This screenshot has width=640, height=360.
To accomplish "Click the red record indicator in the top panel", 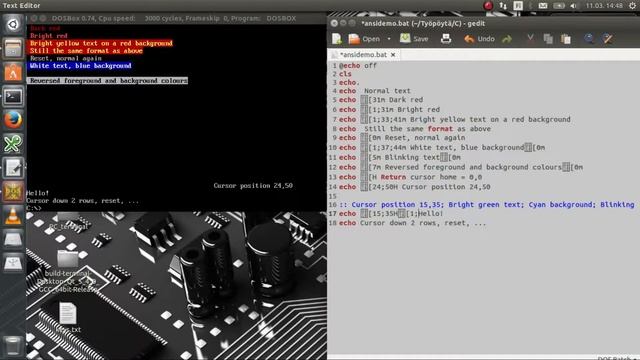I will point(488,6).
